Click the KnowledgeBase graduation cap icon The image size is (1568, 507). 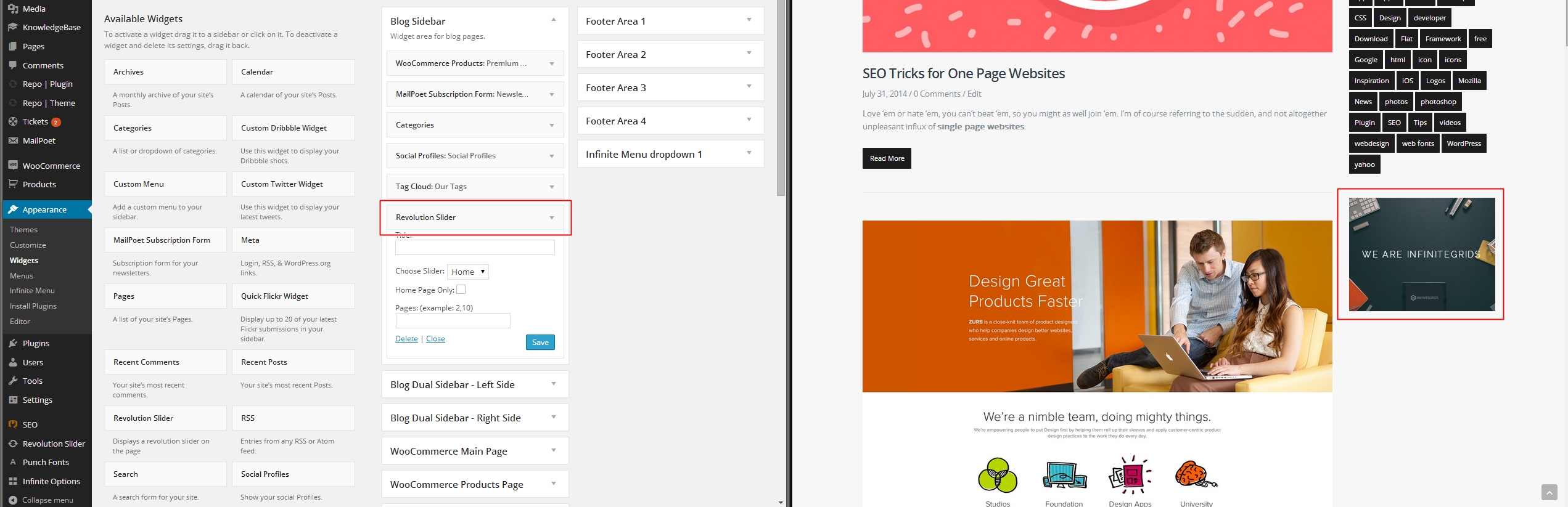coord(13,27)
